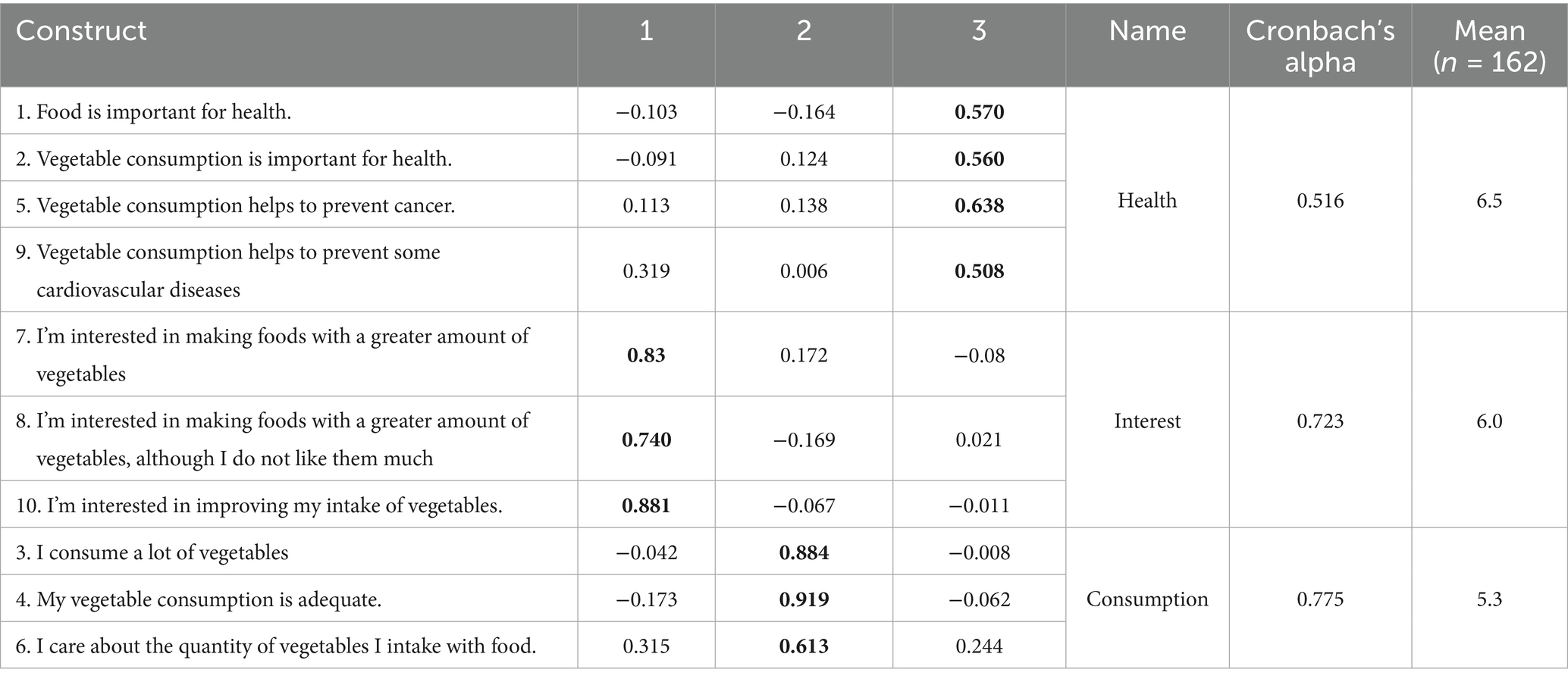Viewport: 1568px width, 682px height.
Task: Click the Cronbach's alpha column header
Action: [1320, 45]
